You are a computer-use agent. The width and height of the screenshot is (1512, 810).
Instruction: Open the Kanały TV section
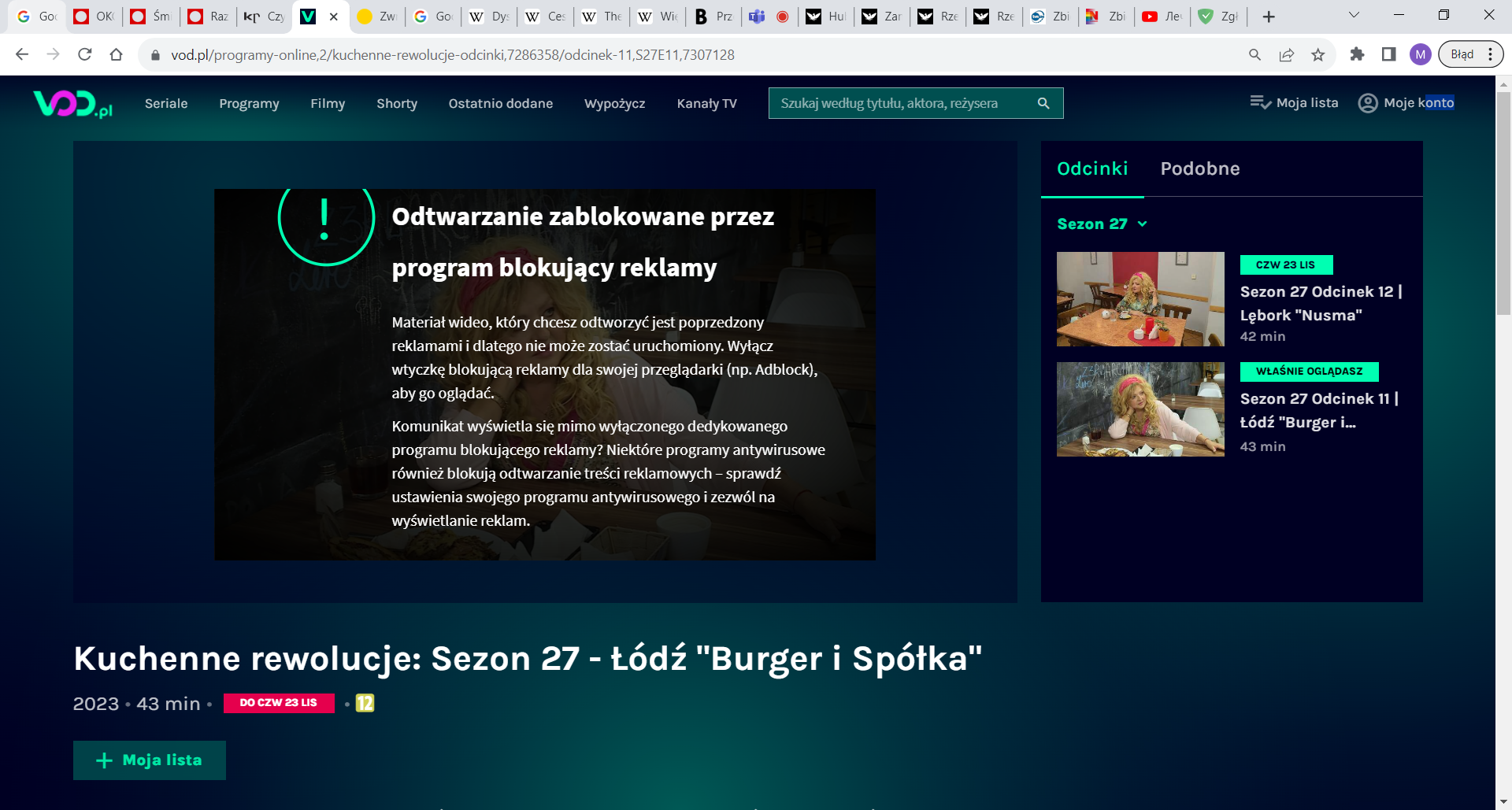click(706, 103)
